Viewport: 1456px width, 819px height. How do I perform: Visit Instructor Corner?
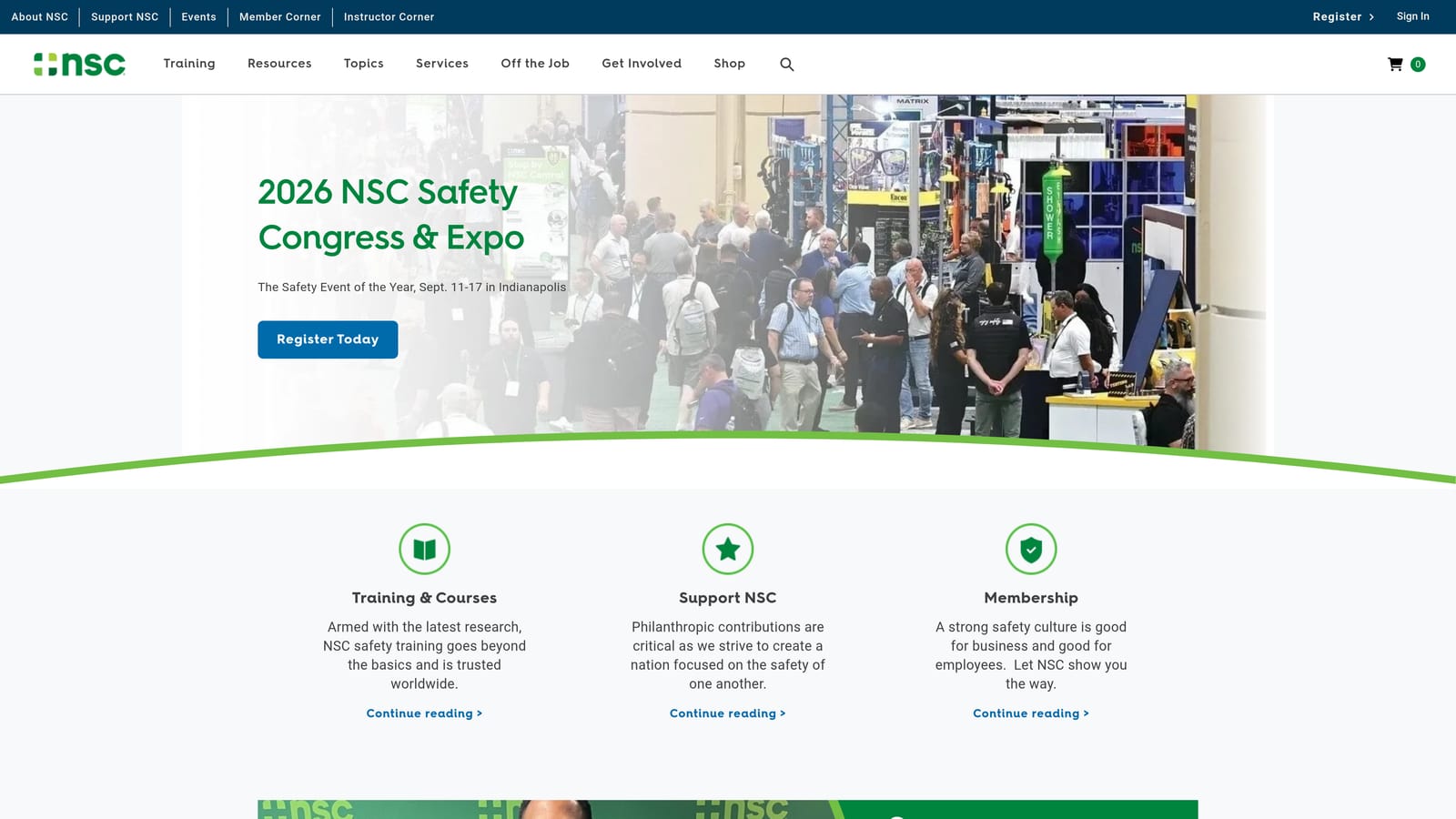389,17
